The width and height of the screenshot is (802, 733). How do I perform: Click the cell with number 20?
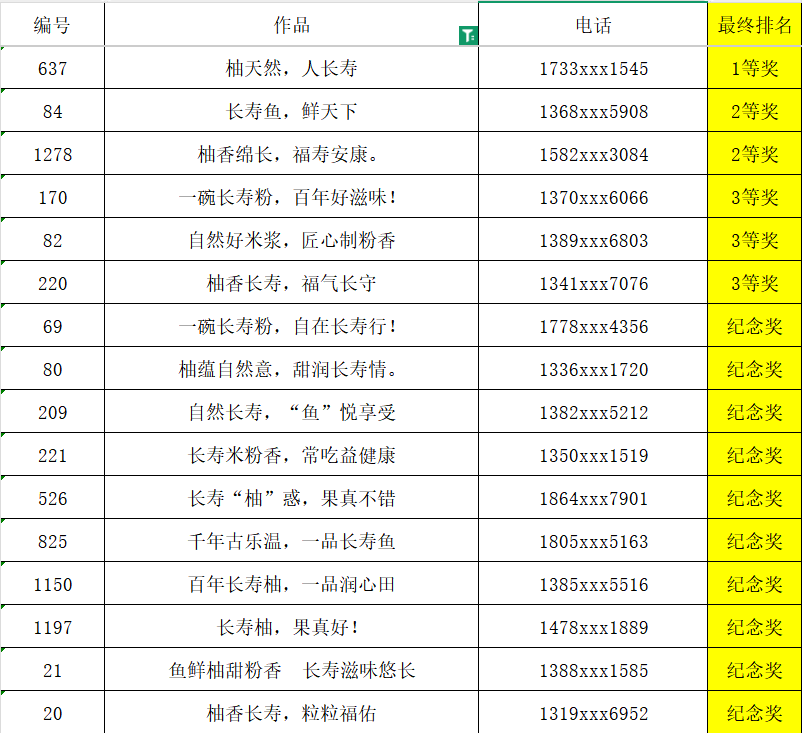click(x=52, y=712)
